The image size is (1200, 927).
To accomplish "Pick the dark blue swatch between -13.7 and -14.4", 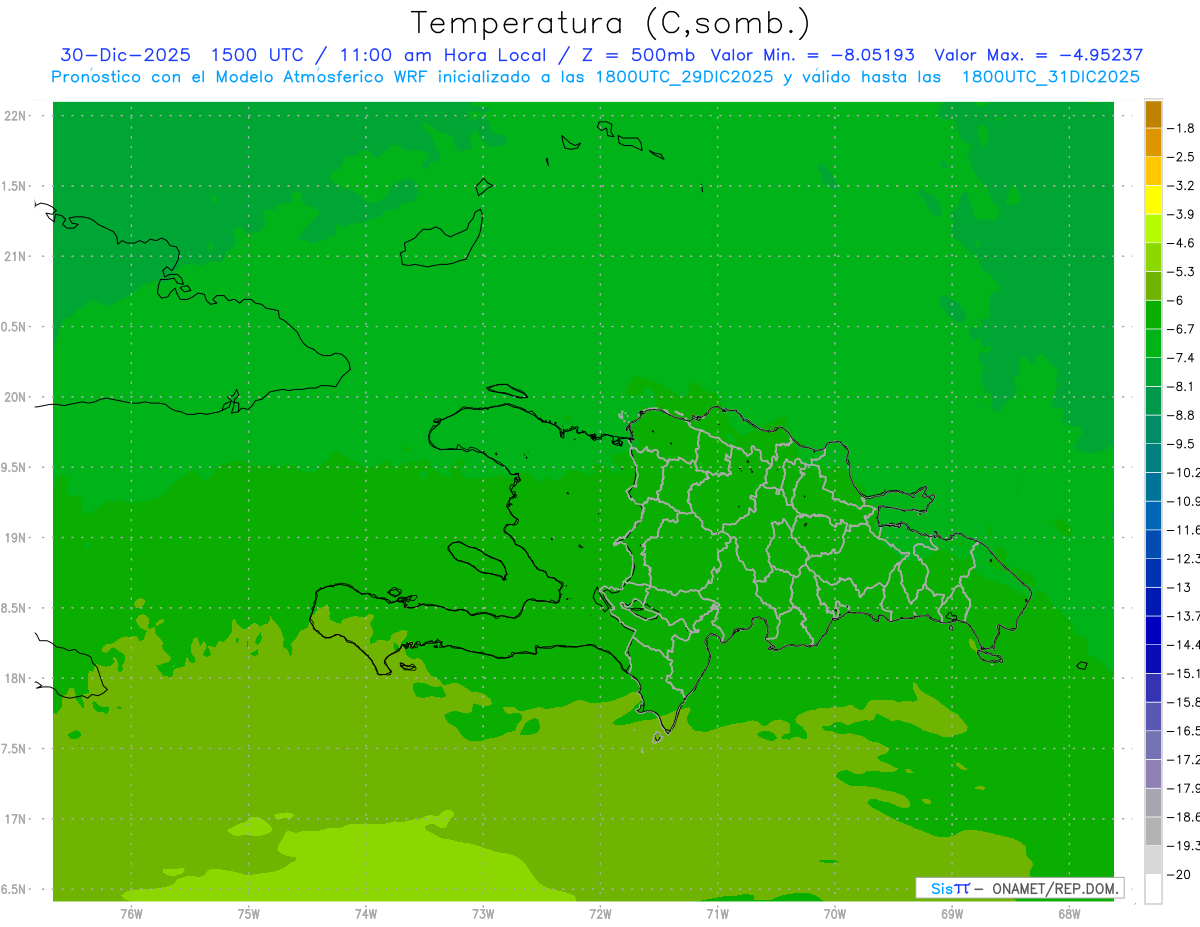I will coord(1153,630).
